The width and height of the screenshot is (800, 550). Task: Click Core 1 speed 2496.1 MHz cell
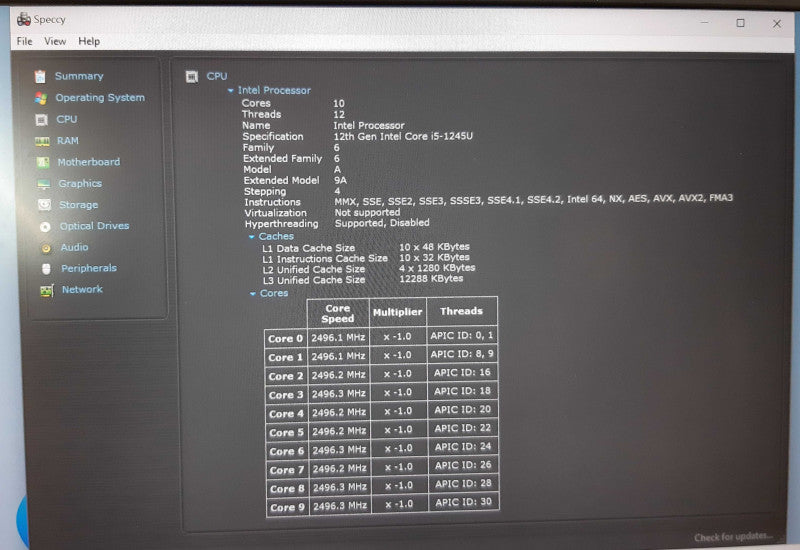(x=338, y=356)
